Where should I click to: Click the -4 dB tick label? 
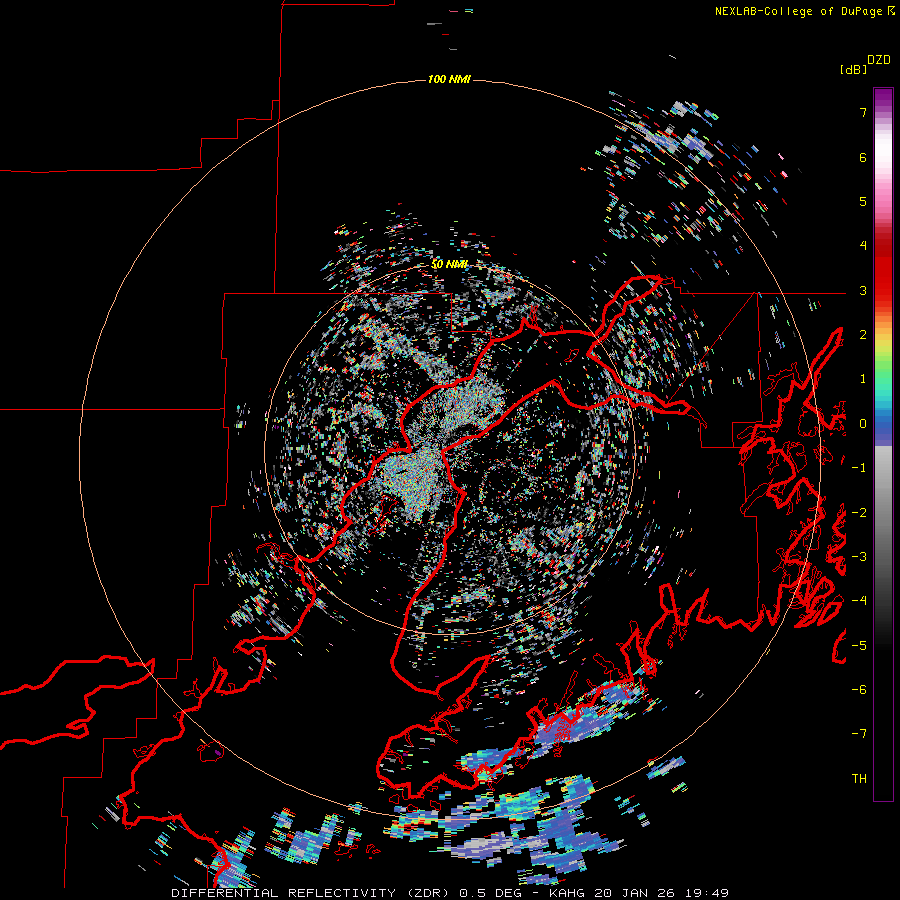click(859, 601)
